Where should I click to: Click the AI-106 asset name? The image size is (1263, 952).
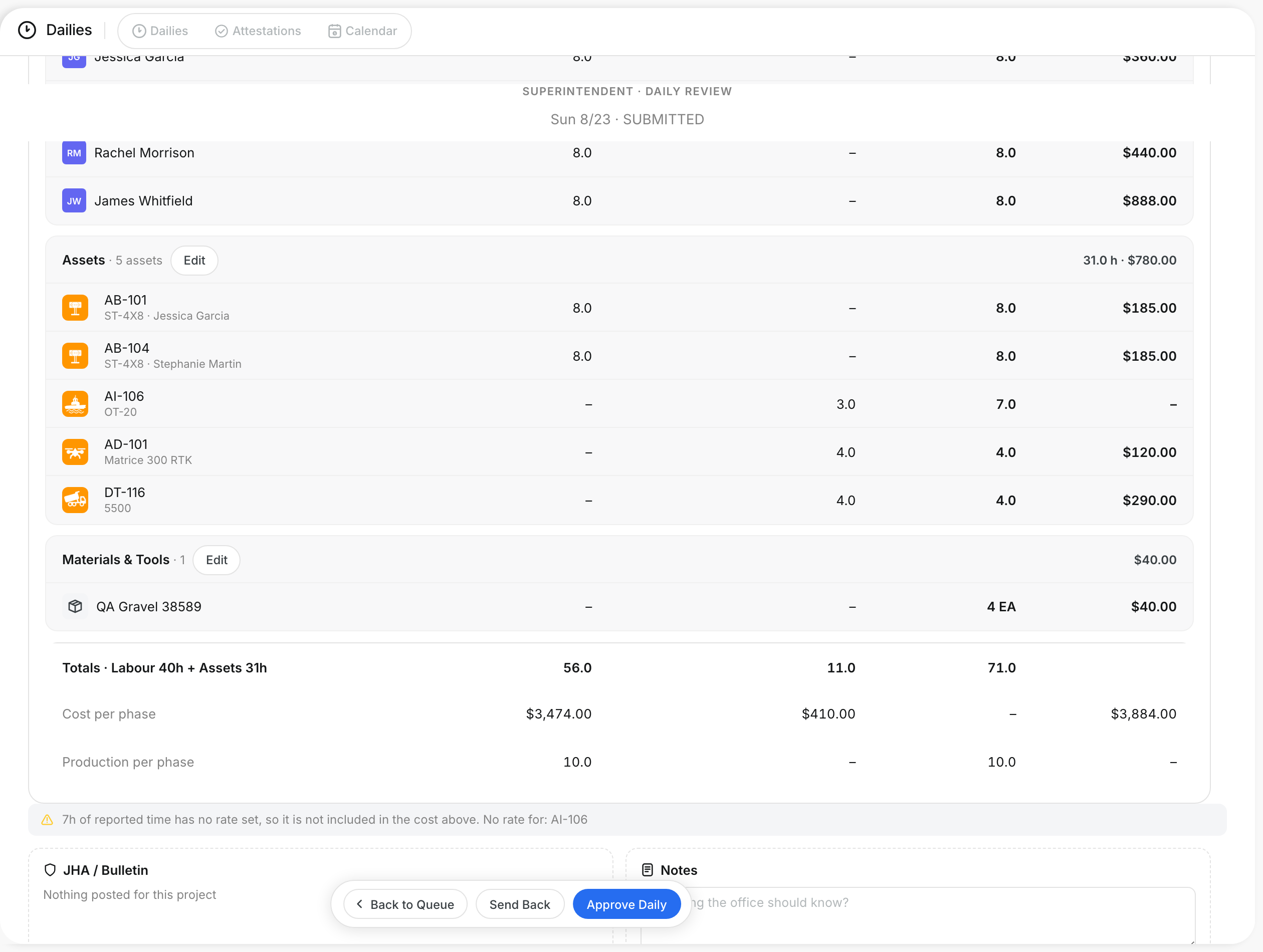(124, 396)
